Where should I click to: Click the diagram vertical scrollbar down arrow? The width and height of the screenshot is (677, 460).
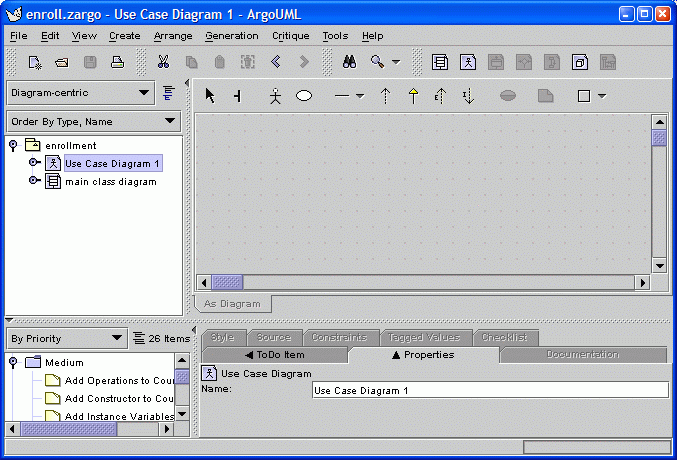(x=659, y=266)
